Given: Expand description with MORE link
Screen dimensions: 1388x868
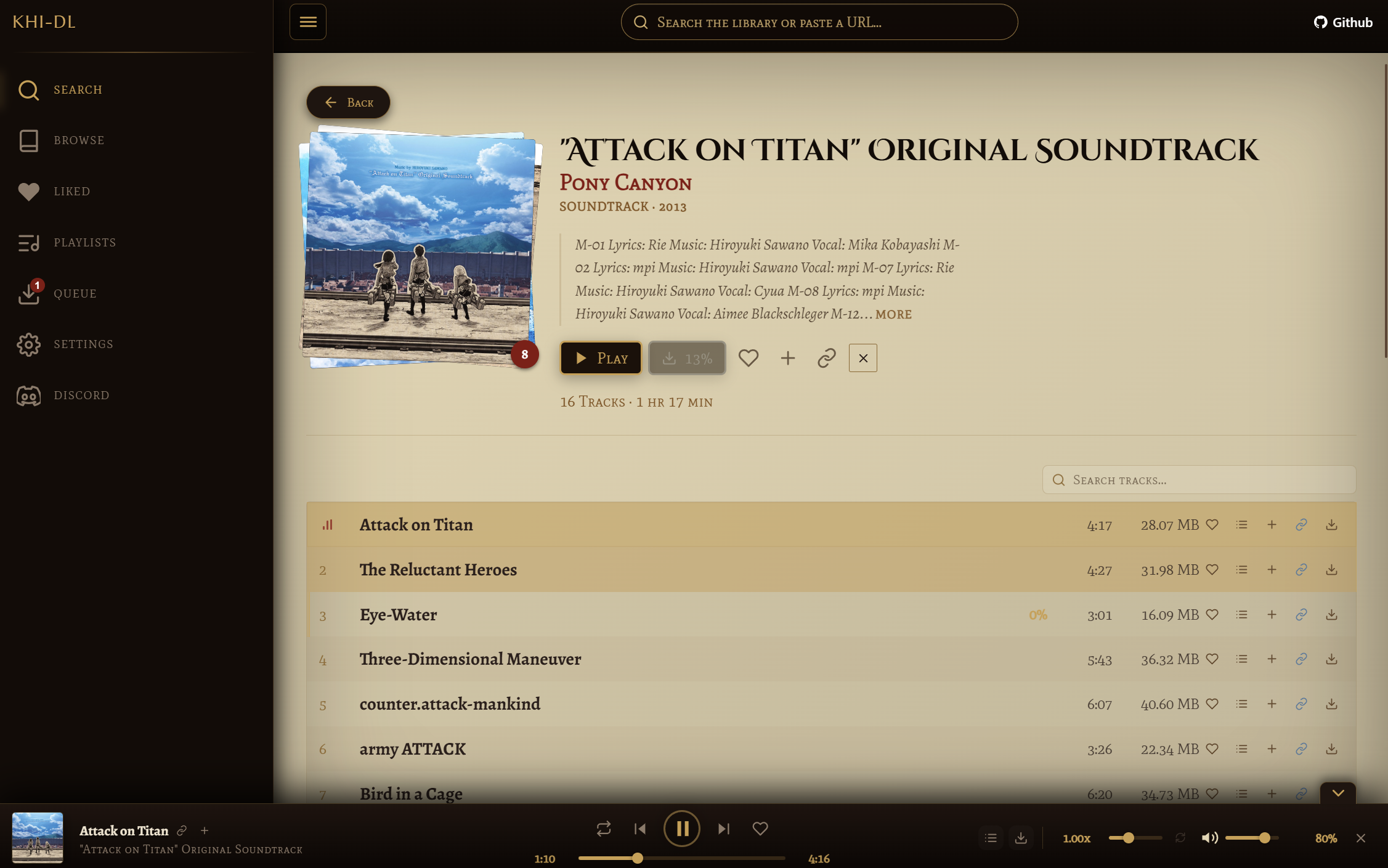Looking at the screenshot, I should (893, 314).
